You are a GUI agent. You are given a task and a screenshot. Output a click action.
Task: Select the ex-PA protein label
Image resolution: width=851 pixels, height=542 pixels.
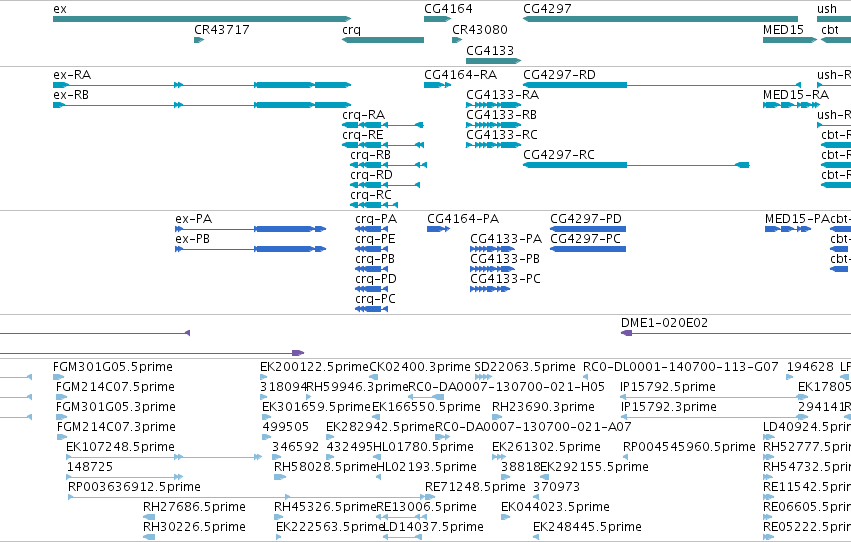point(194,219)
